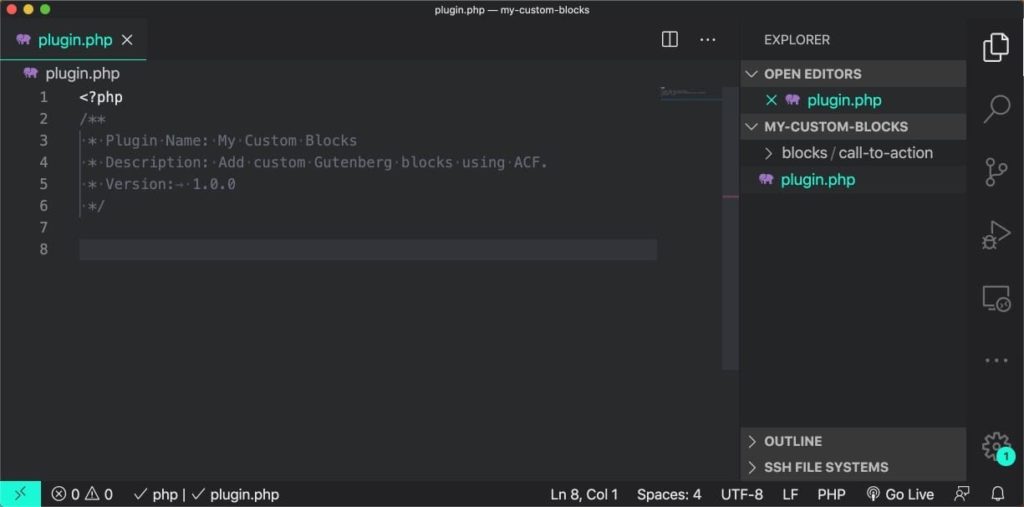This screenshot has height=507, width=1024.
Task: Select plugin.php in the breadcrumb
Action: [x=82, y=73]
